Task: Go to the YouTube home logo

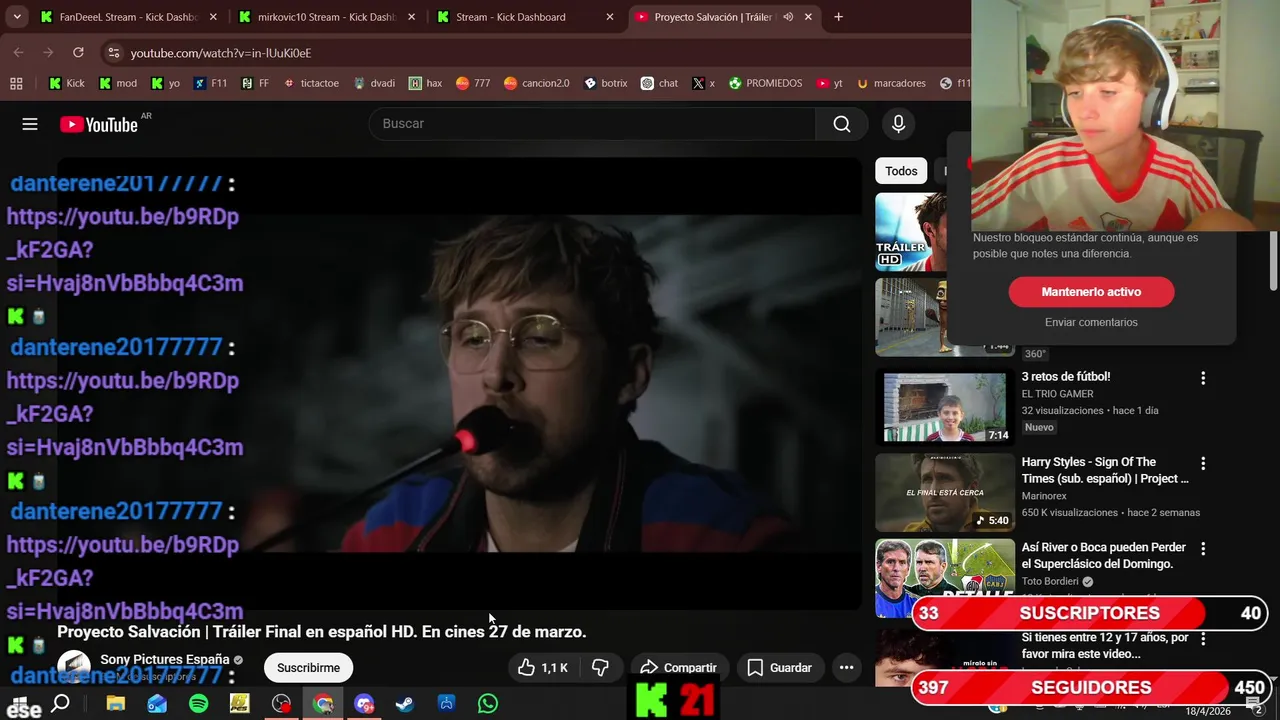Action: tap(98, 124)
